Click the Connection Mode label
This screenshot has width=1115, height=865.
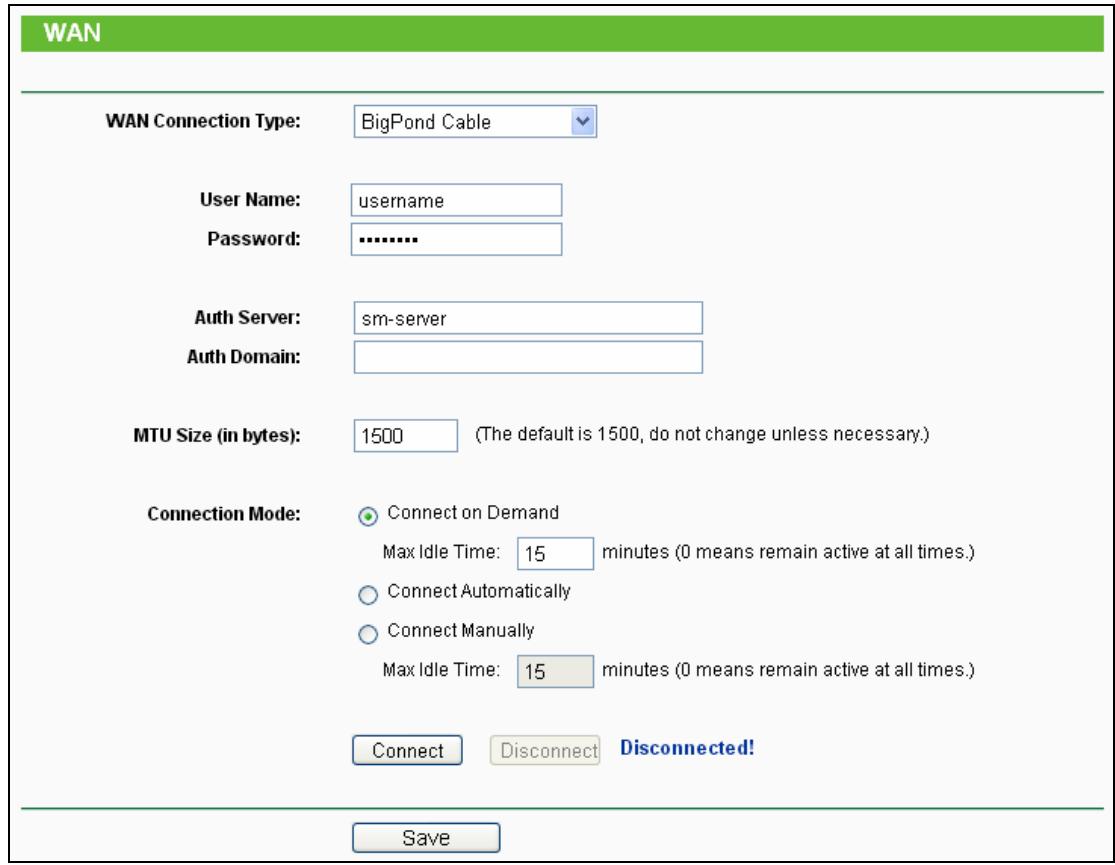point(224,514)
